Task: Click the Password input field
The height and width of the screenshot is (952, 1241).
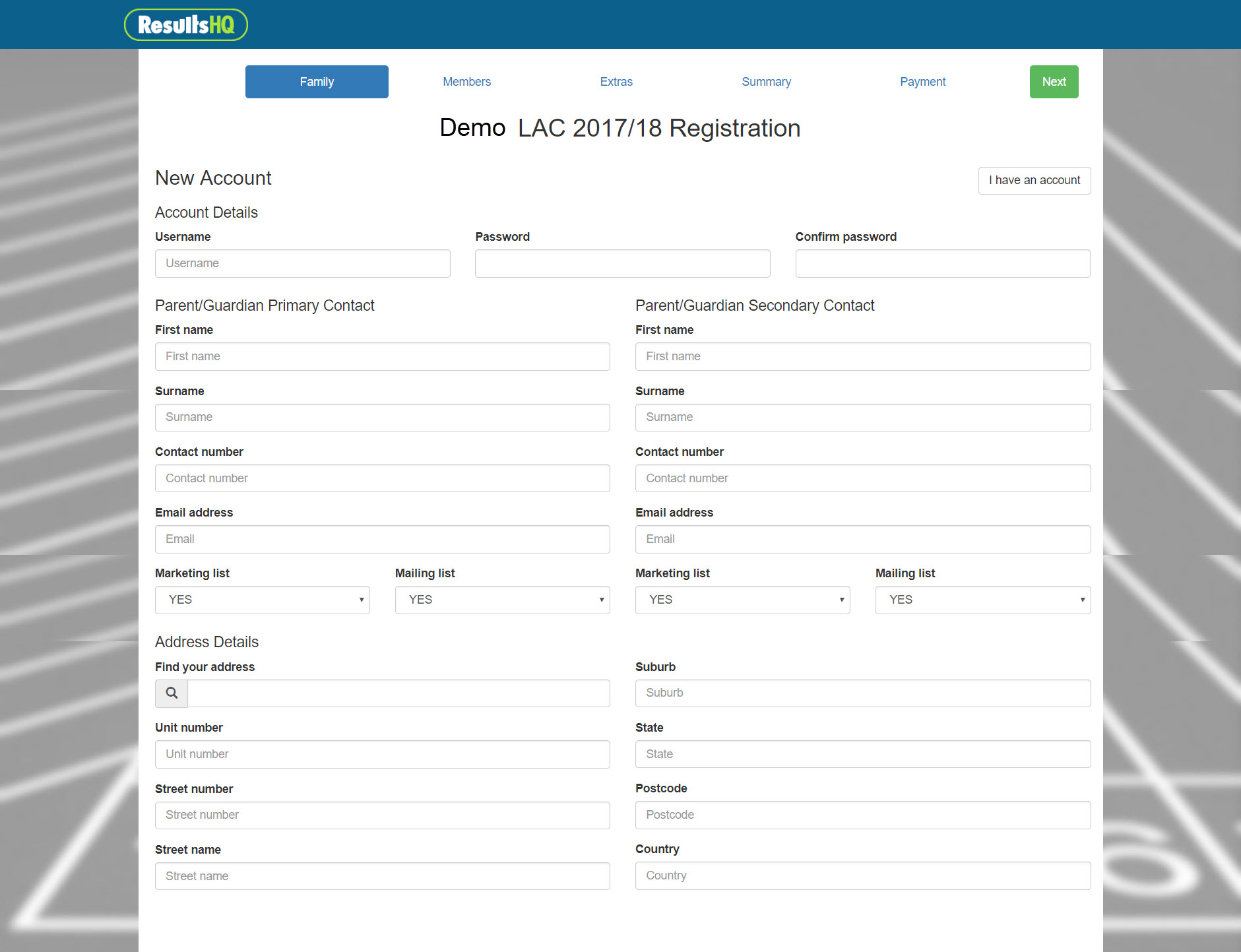Action: pyautogui.click(x=622, y=264)
